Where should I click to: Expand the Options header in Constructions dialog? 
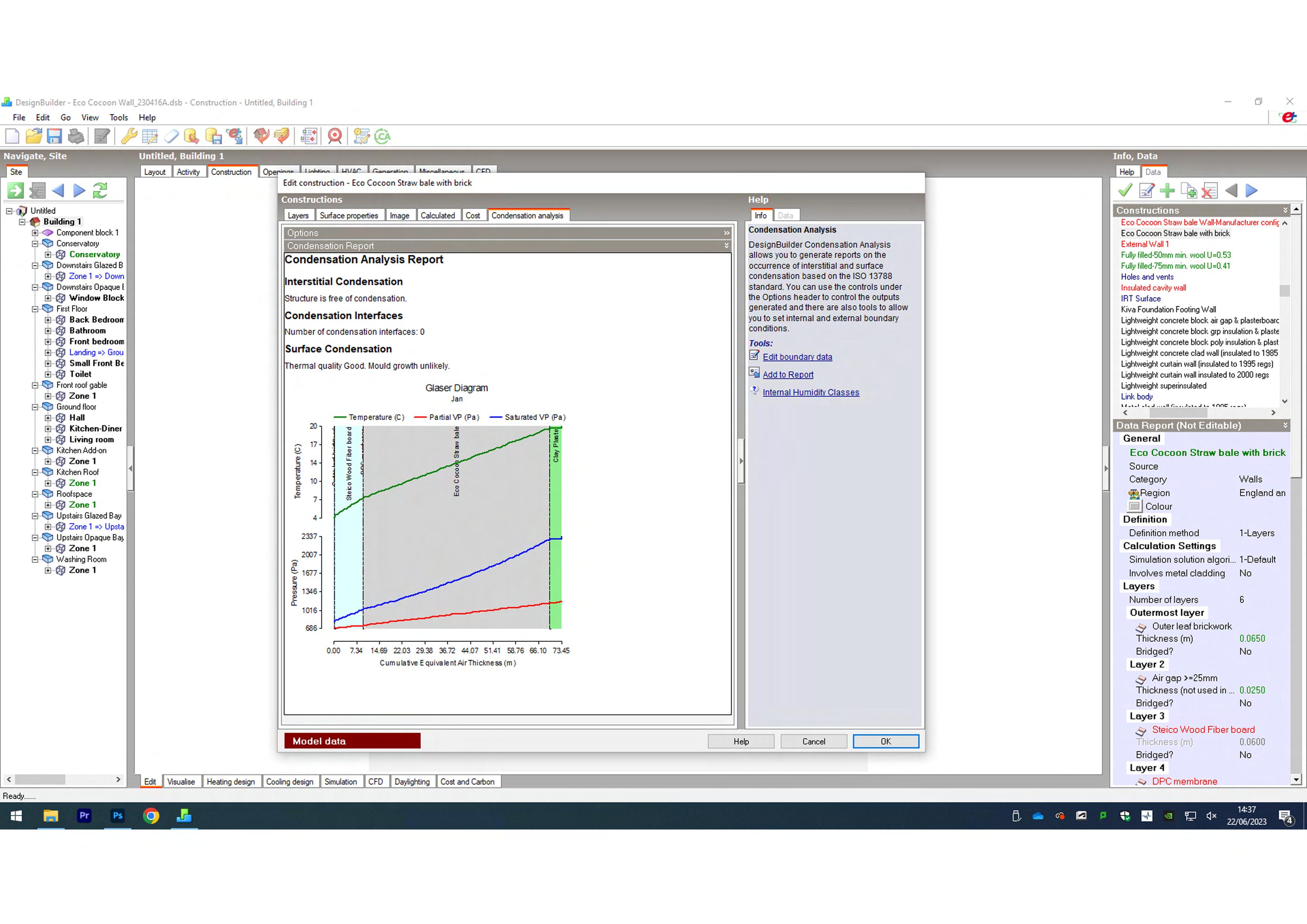[x=726, y=233]
